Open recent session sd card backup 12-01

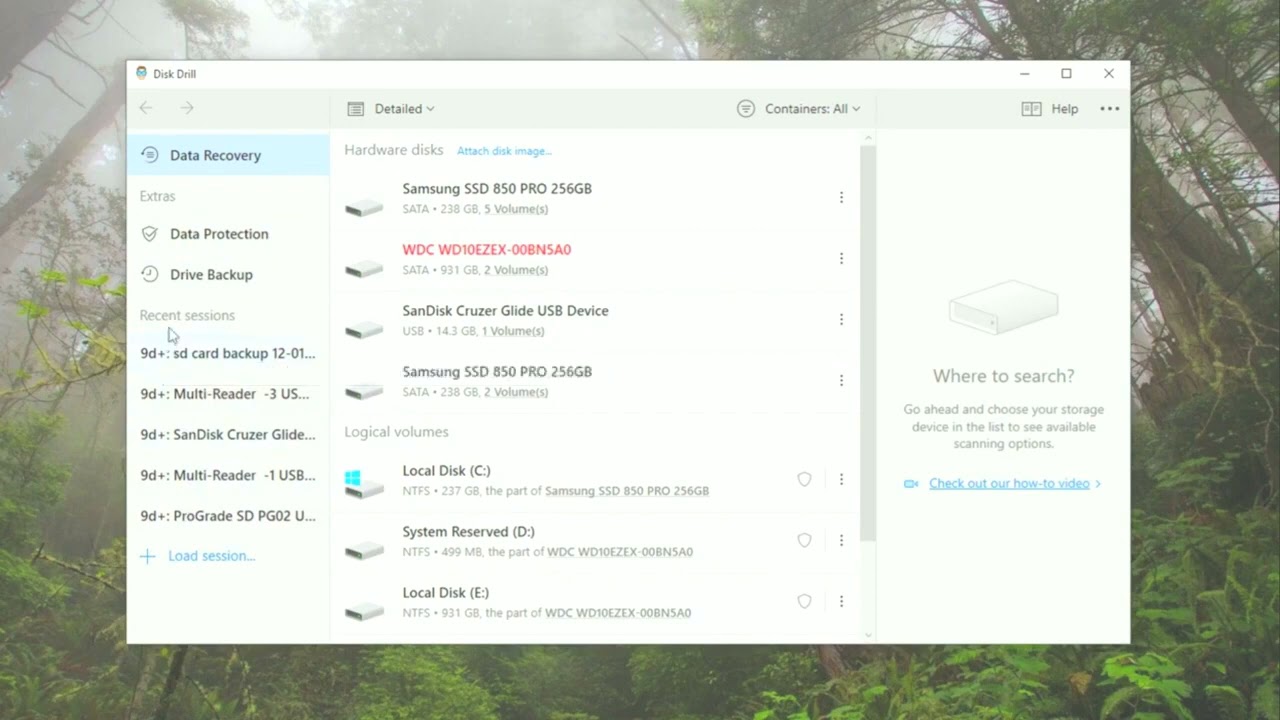(228, 353)
